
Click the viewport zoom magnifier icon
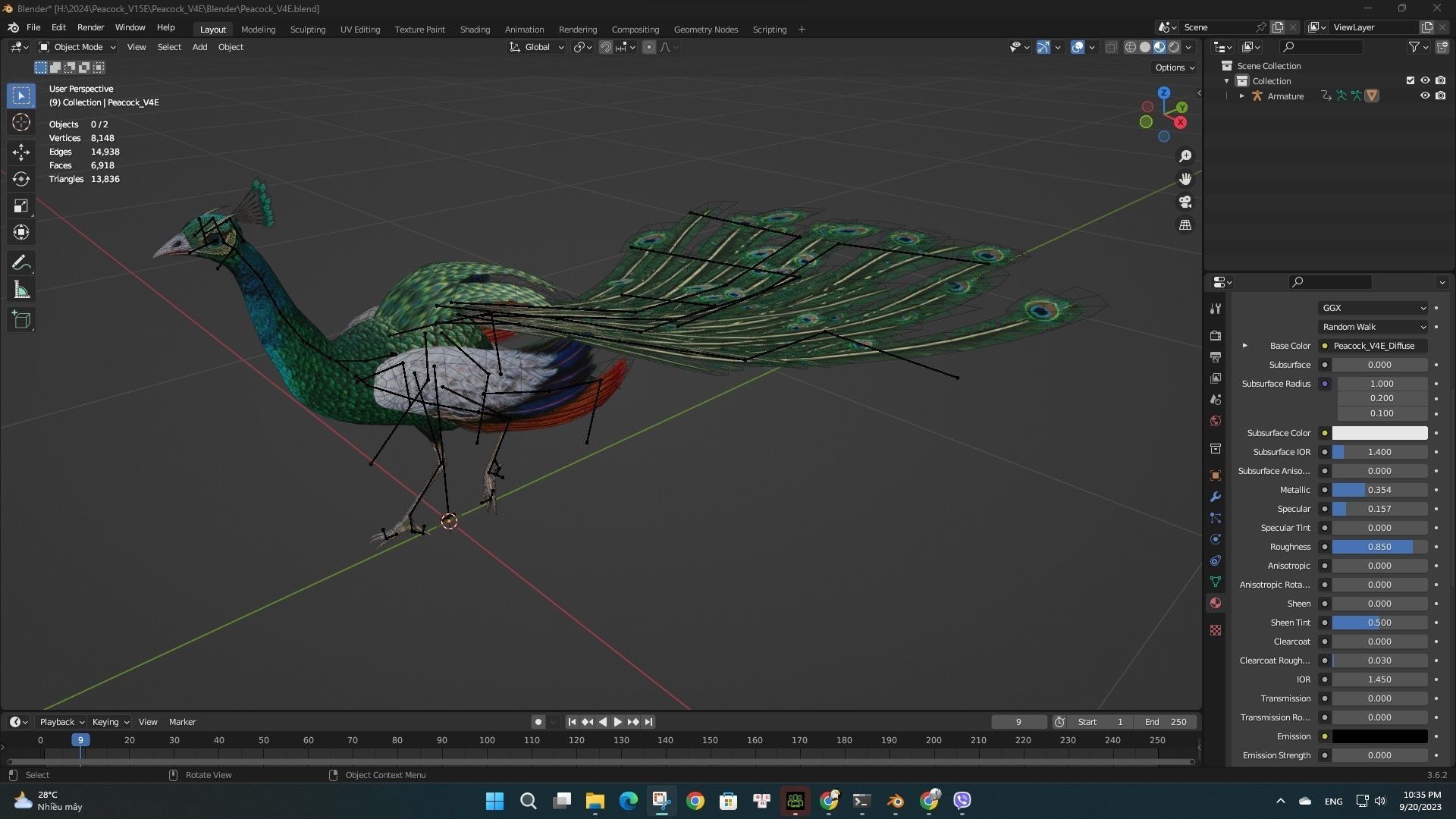(1185, 156)
